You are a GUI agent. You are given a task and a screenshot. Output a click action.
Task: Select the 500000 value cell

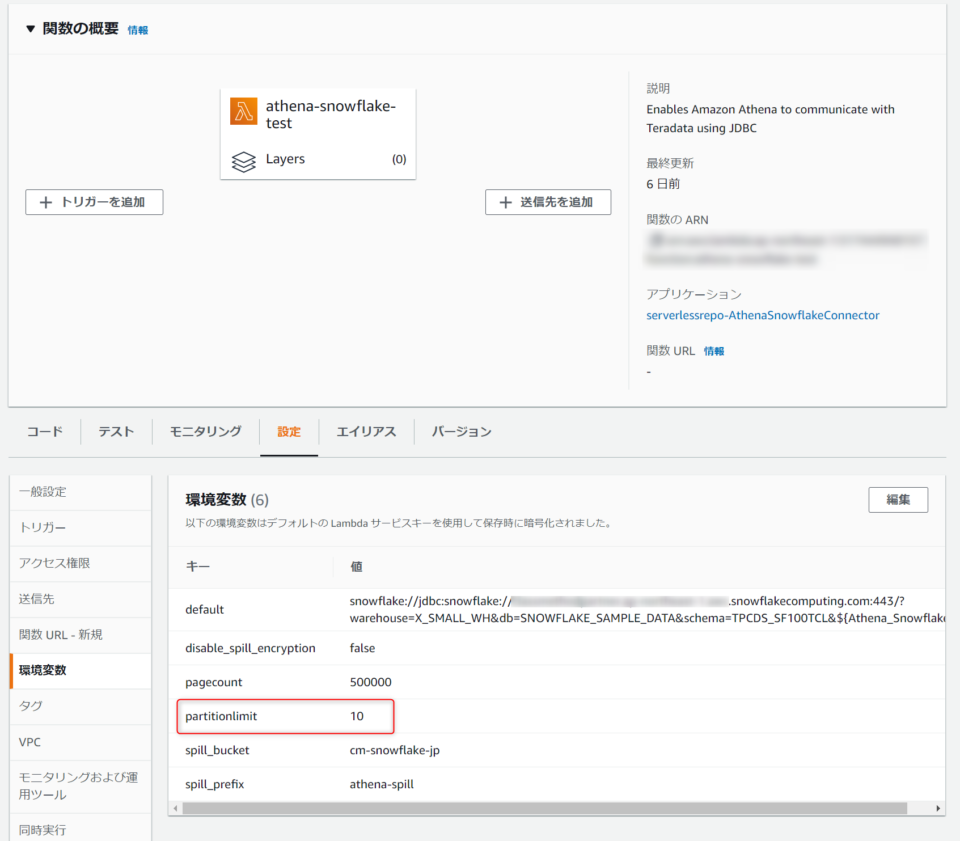pos(370,682)
